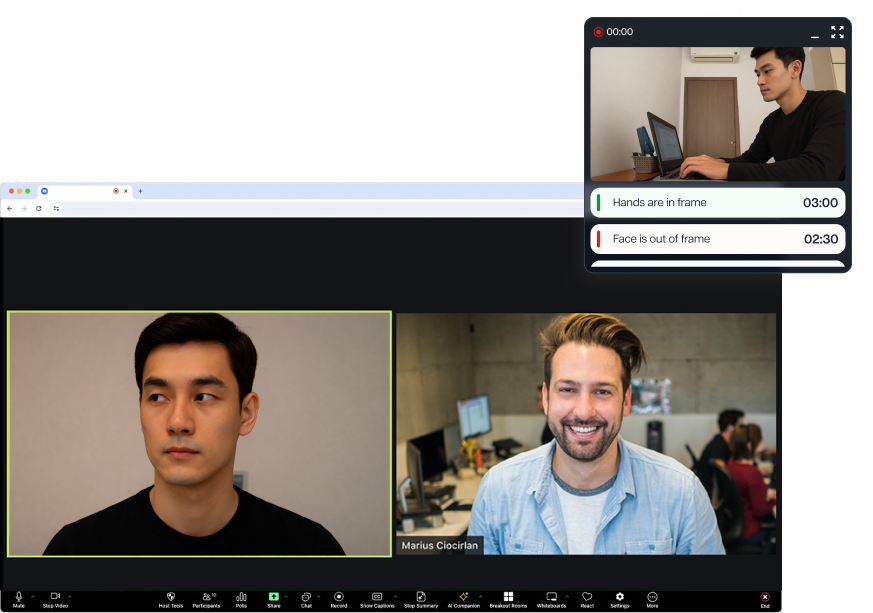Image resolution: width=873 pixels, height=613 pixels.
Task: Open React emoji options
Action: (587, 598)
